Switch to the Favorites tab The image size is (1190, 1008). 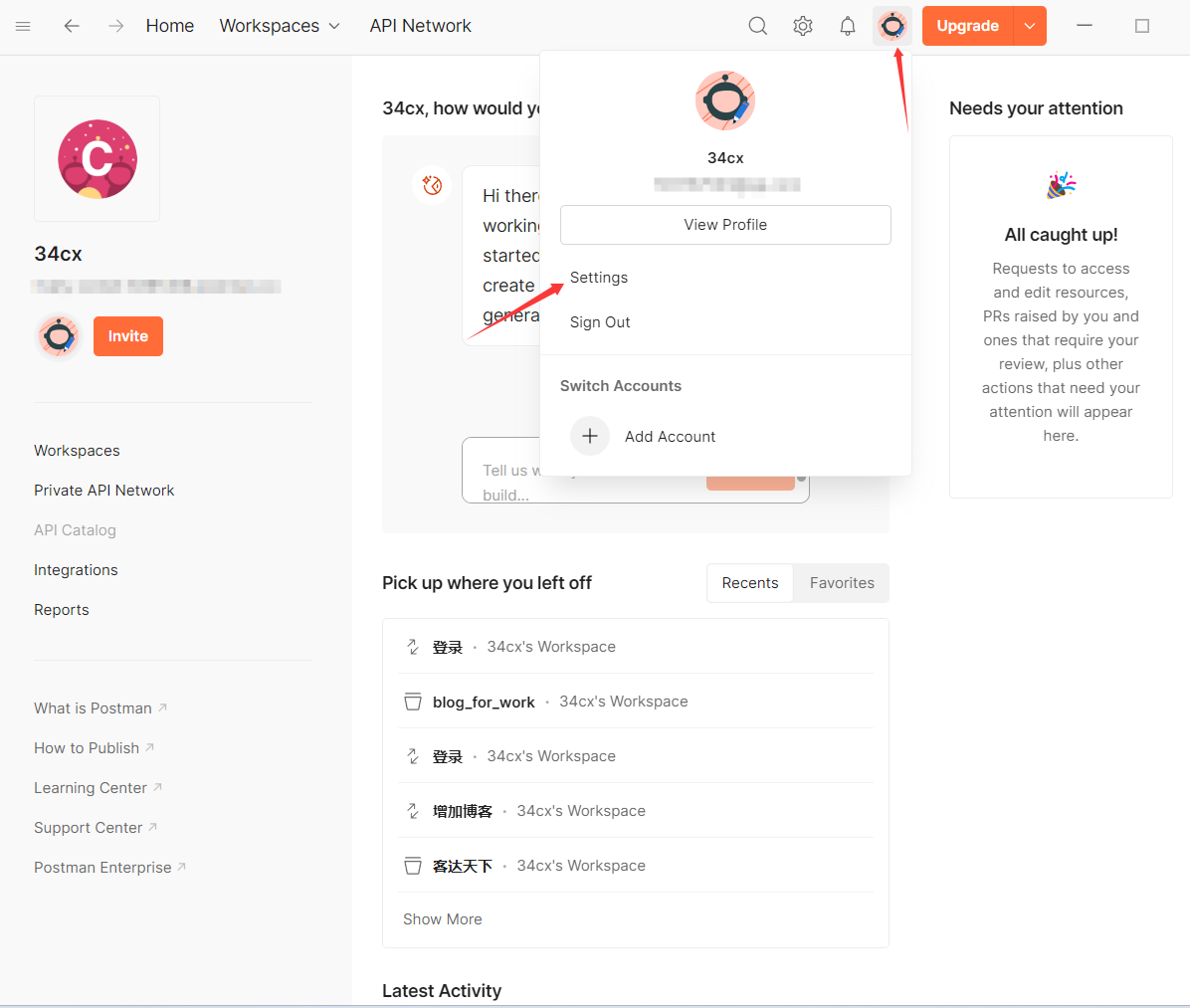tap(842, 583)
